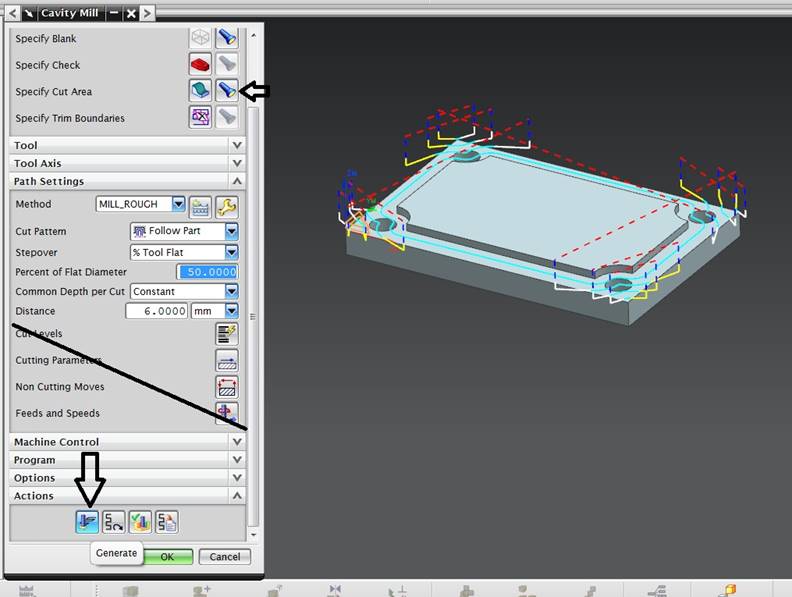The height and width of the screenshot is (597, 792).
Task: Click the Specify Cut Area label
Action: click(x=54, y=91)
